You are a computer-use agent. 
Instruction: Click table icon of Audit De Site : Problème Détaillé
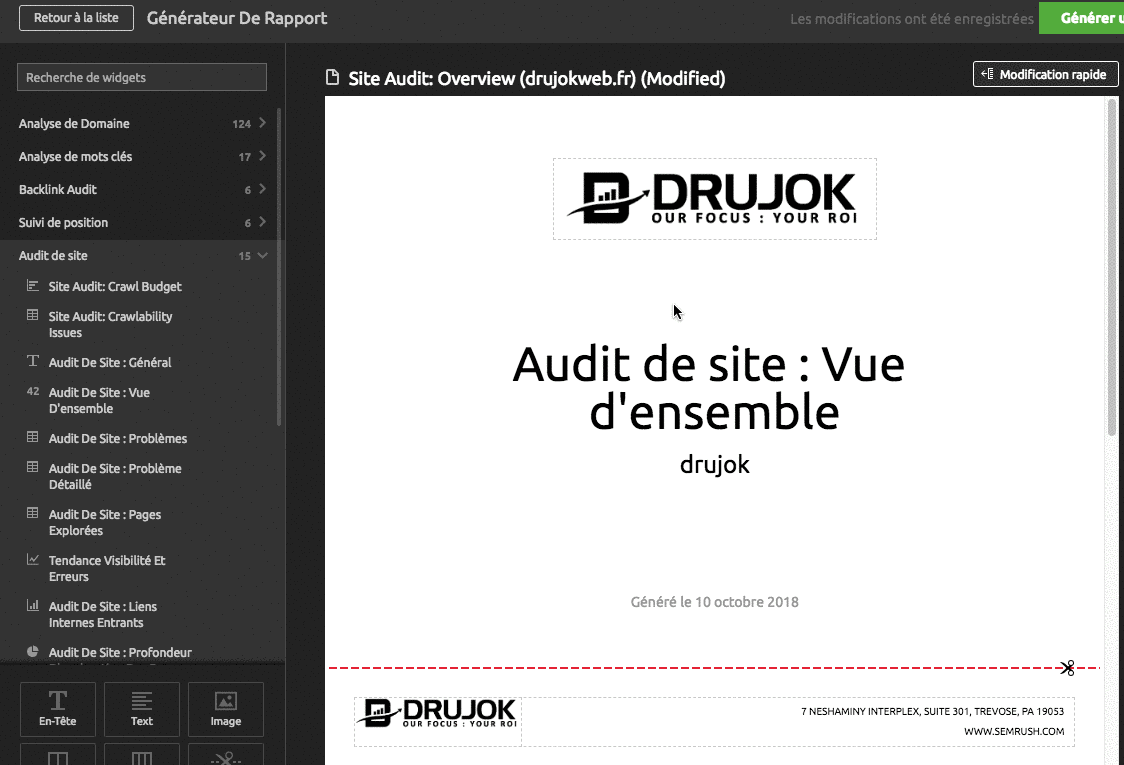pyautogui.click(x=32, y=467)
